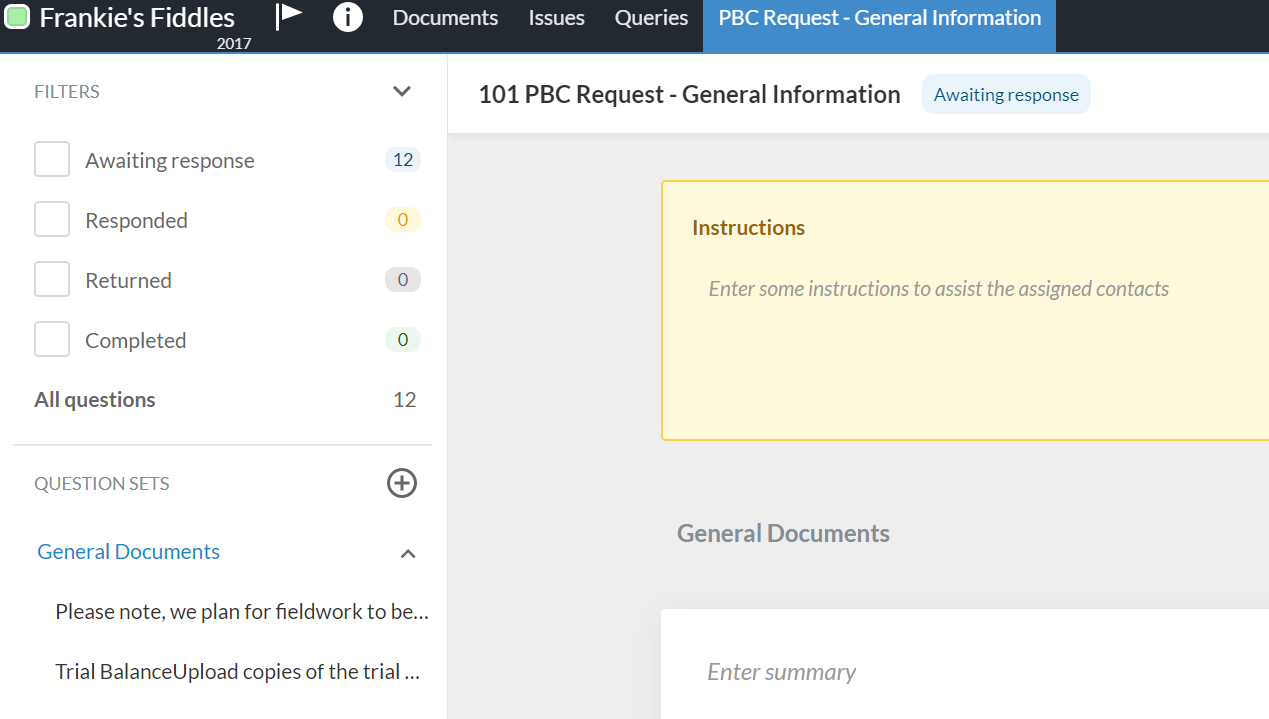Show All questions in sidebar

(95, 400)
